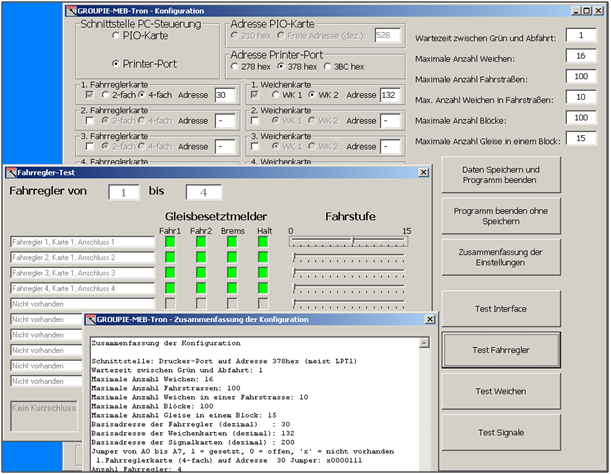Select the PIO-Karte interface radio button
611x474 pixels.
tap(115, 36)
